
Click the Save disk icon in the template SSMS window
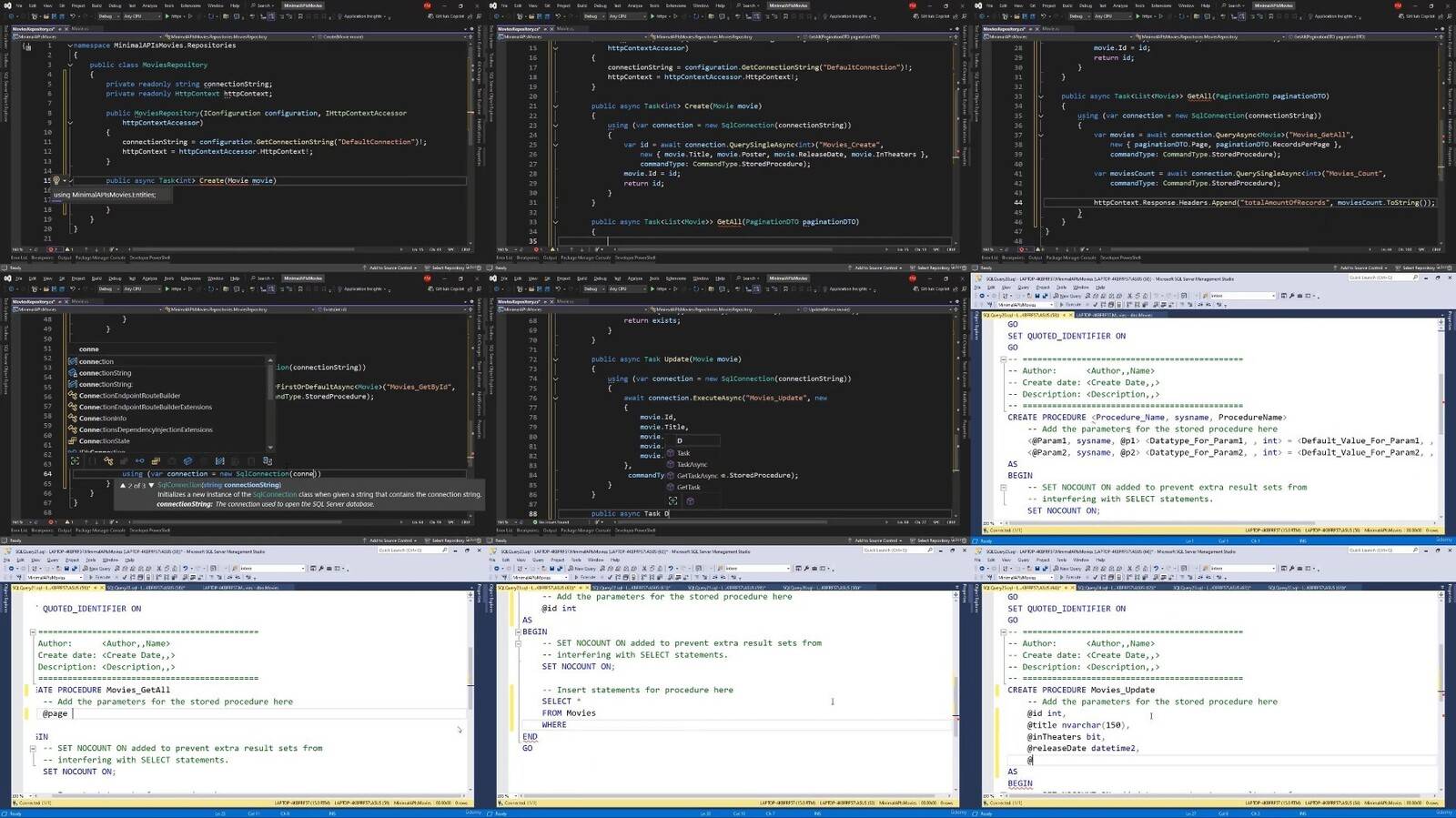point(1037,296)
